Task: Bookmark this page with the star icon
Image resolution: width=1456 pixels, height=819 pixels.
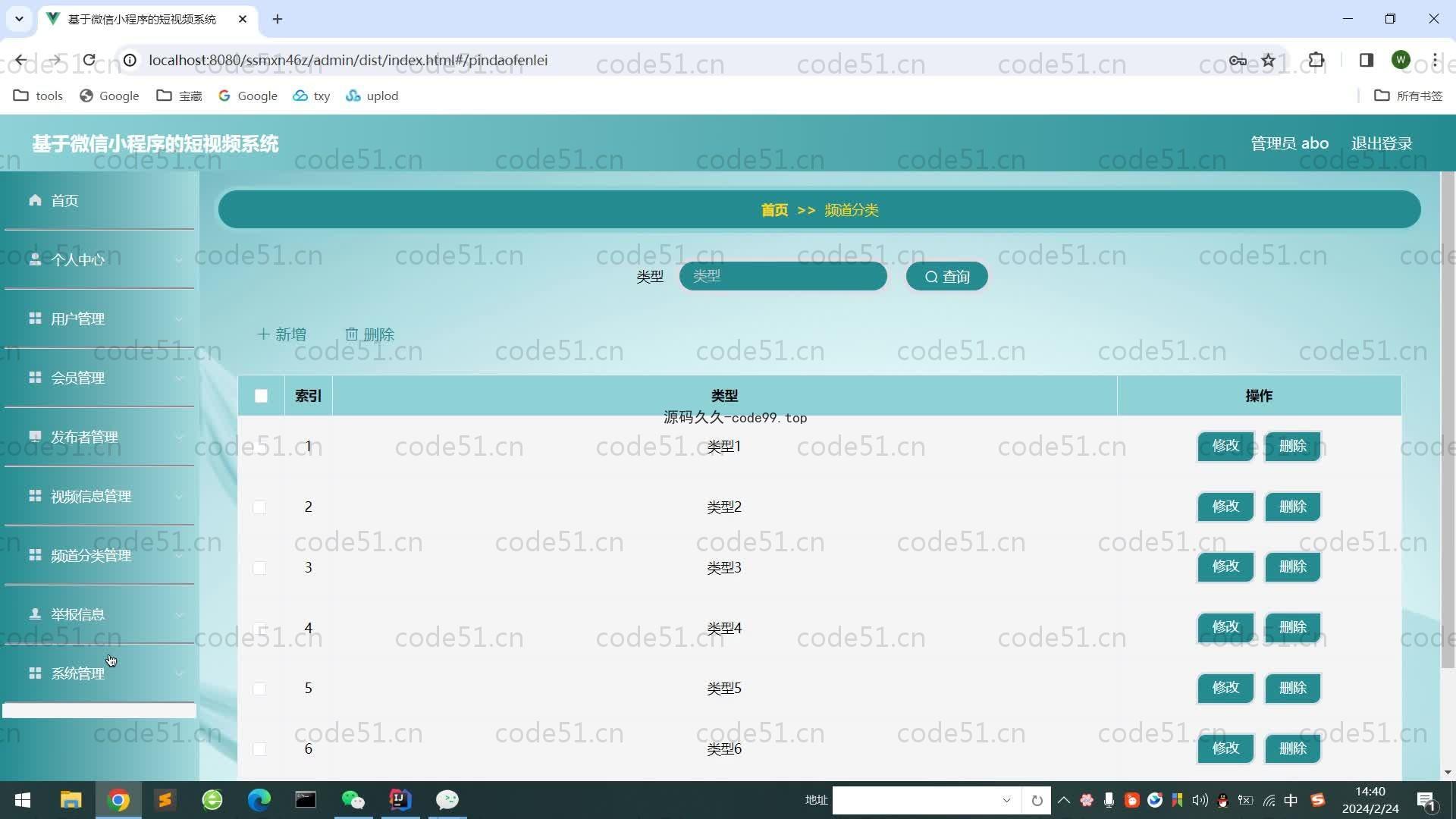Action: pyautogui.click(x=1269, y=61)
